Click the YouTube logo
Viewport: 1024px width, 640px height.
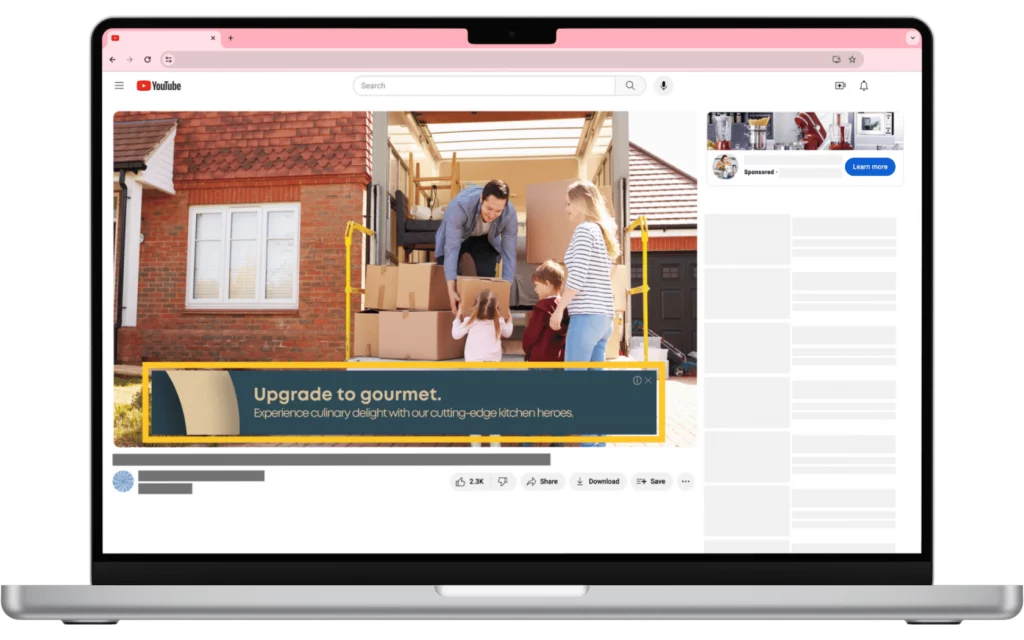click(158, 85)
